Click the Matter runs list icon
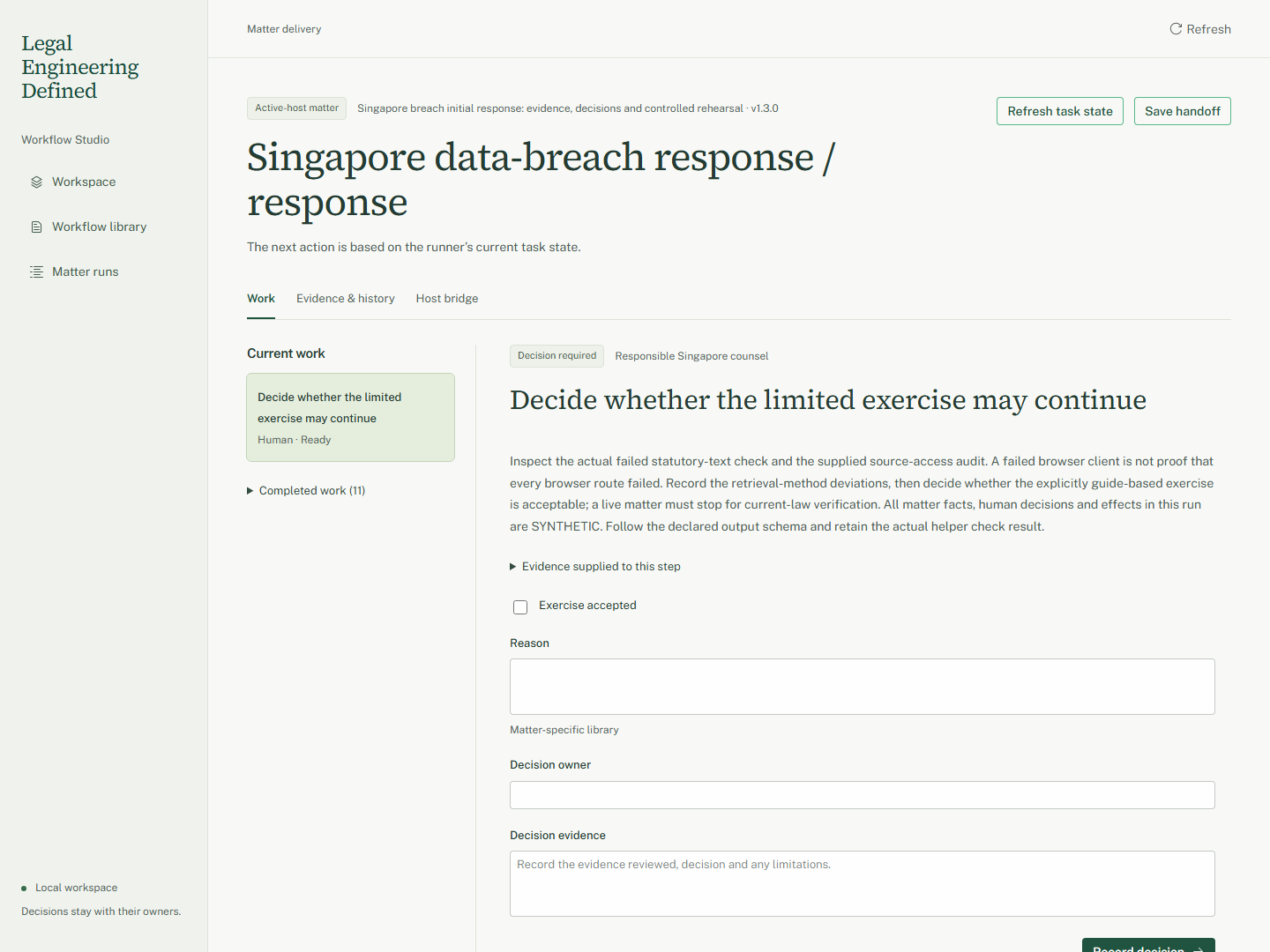Image resolution: width=1270 pixels, height=952 pixels. click(x=36, y=272)
